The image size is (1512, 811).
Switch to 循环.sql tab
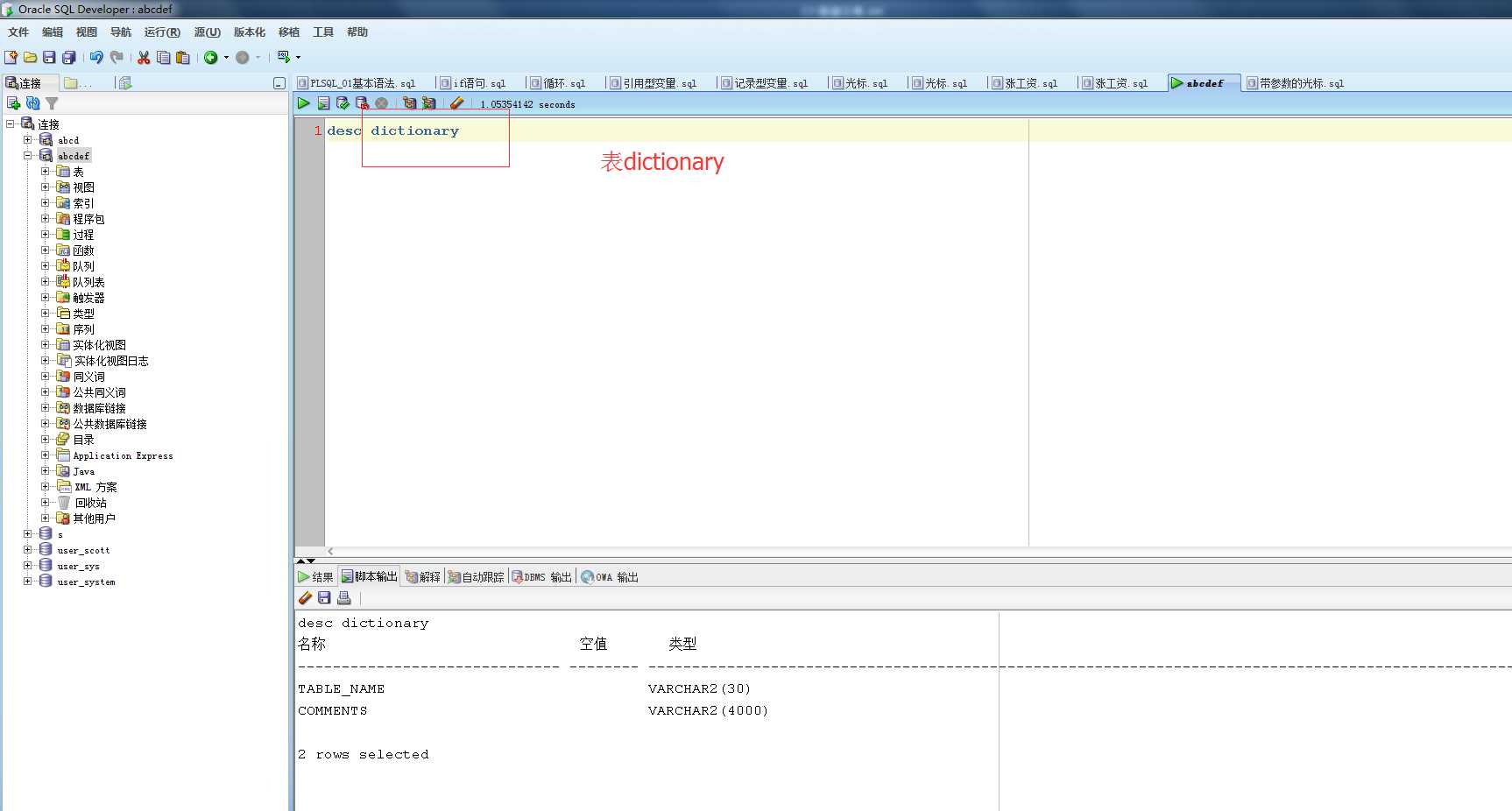tap(558, 83)
